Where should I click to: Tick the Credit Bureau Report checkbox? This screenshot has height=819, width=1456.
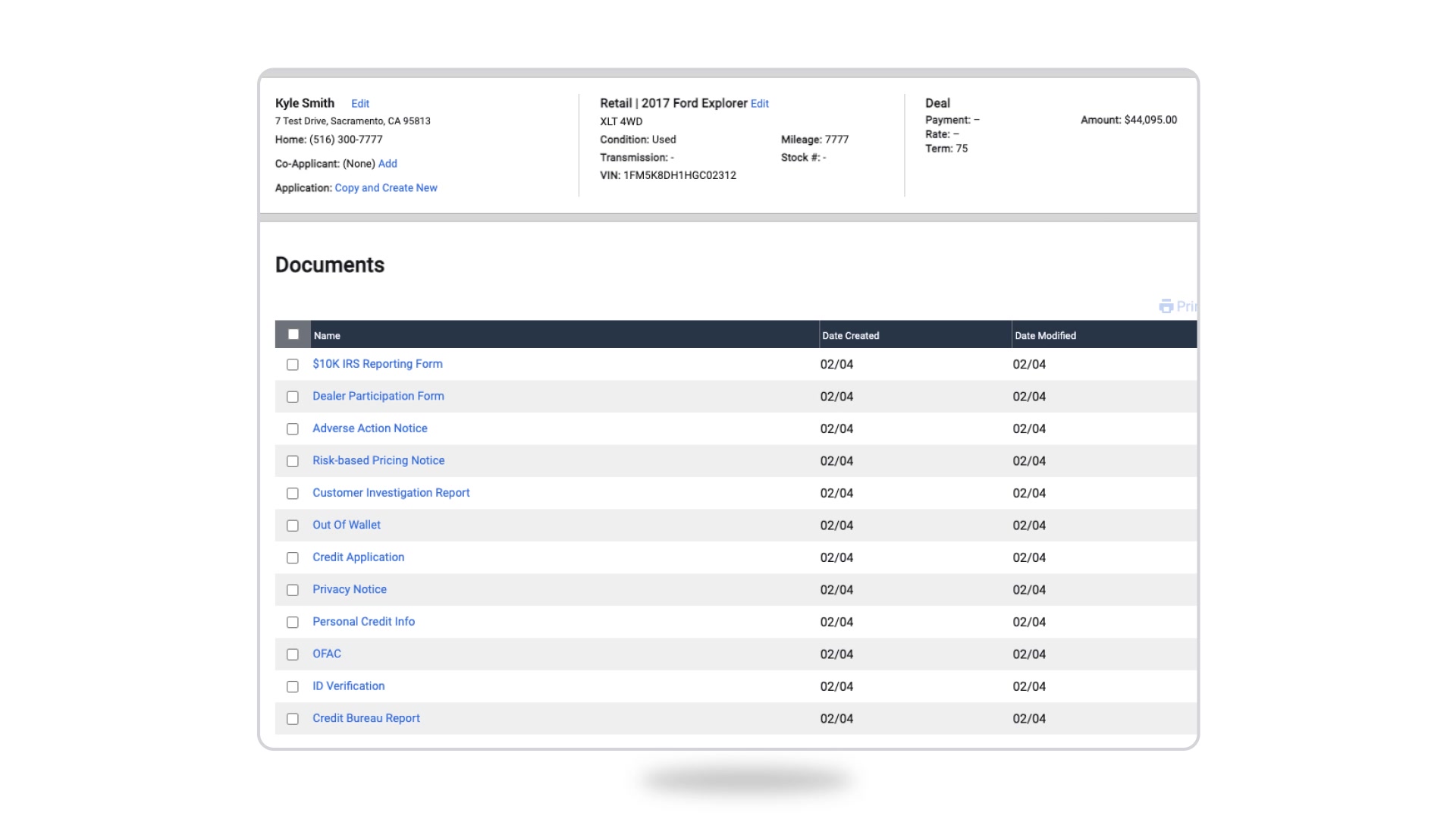coord(293,719)
